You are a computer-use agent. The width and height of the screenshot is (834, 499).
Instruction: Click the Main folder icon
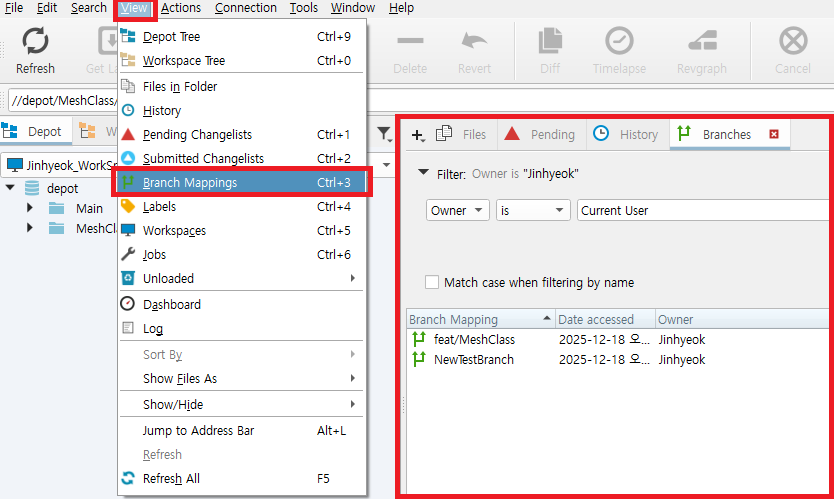(x=56, y=209)
